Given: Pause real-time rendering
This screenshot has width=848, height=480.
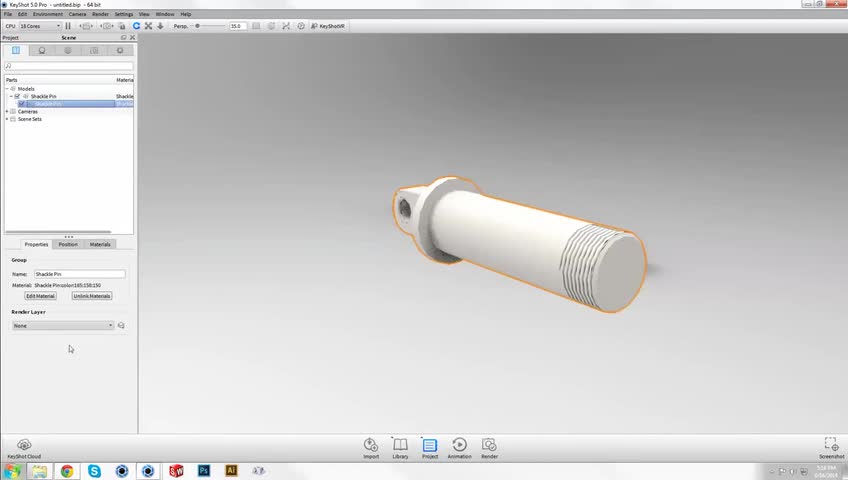Looking at the screenshot, I should [68, 26].
